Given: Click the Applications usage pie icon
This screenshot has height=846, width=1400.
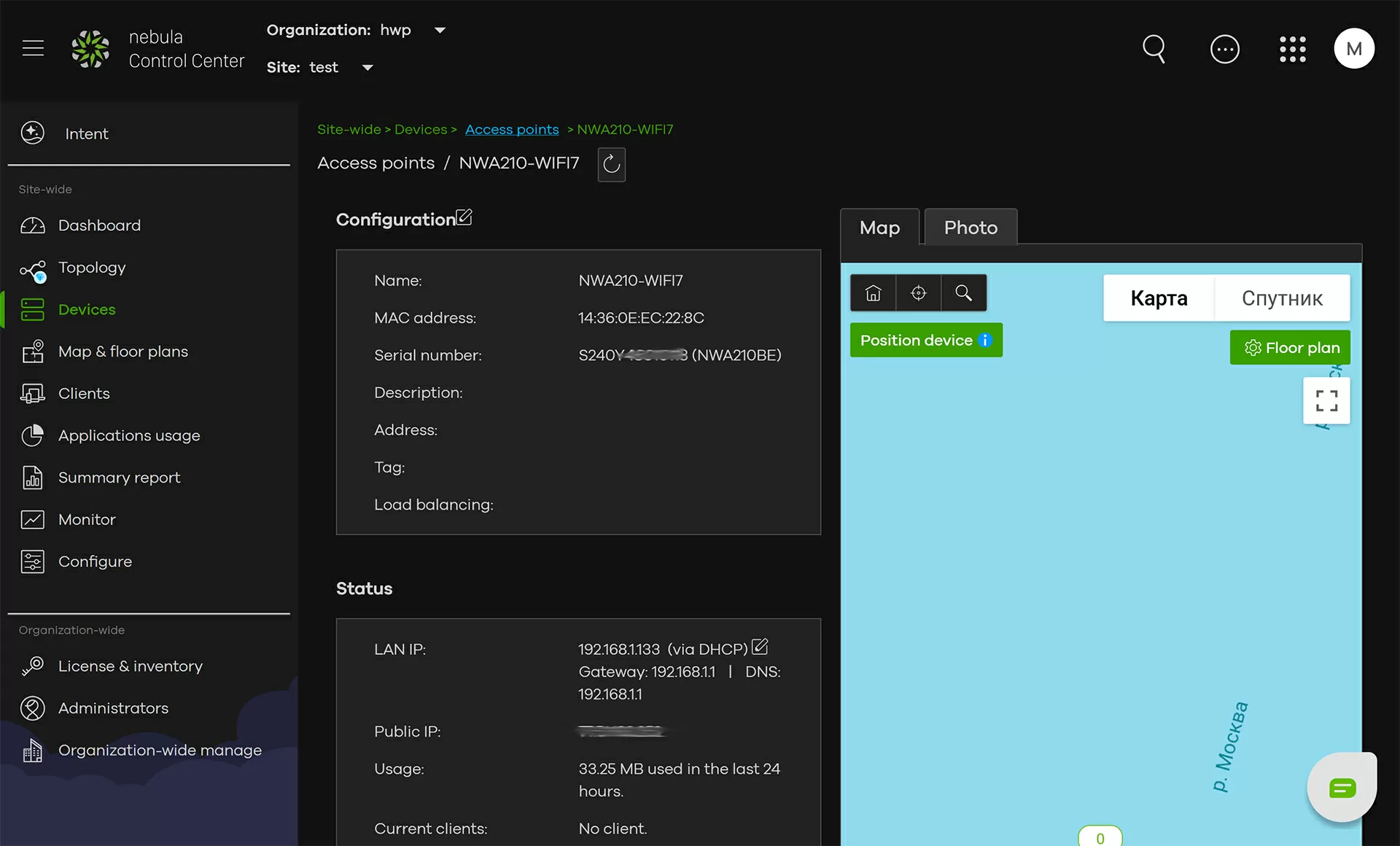Looking at the screenshot, I should coord(33,435).
